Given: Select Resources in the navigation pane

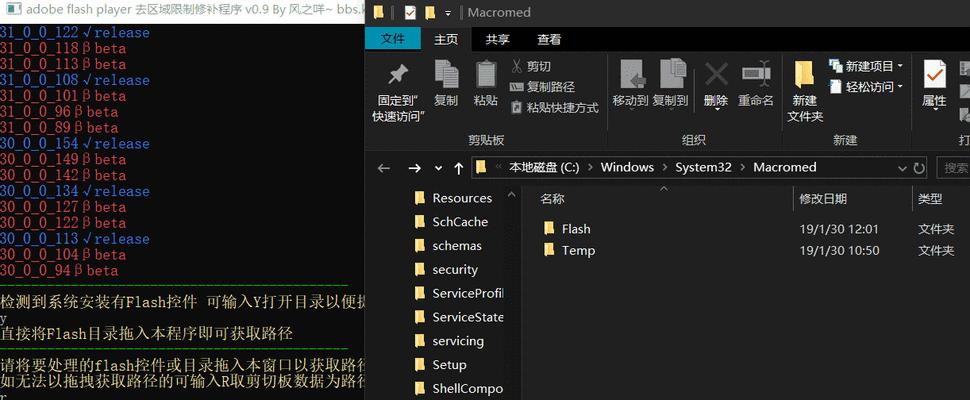Looking at the screenshot, I should (x=453, y=198).
